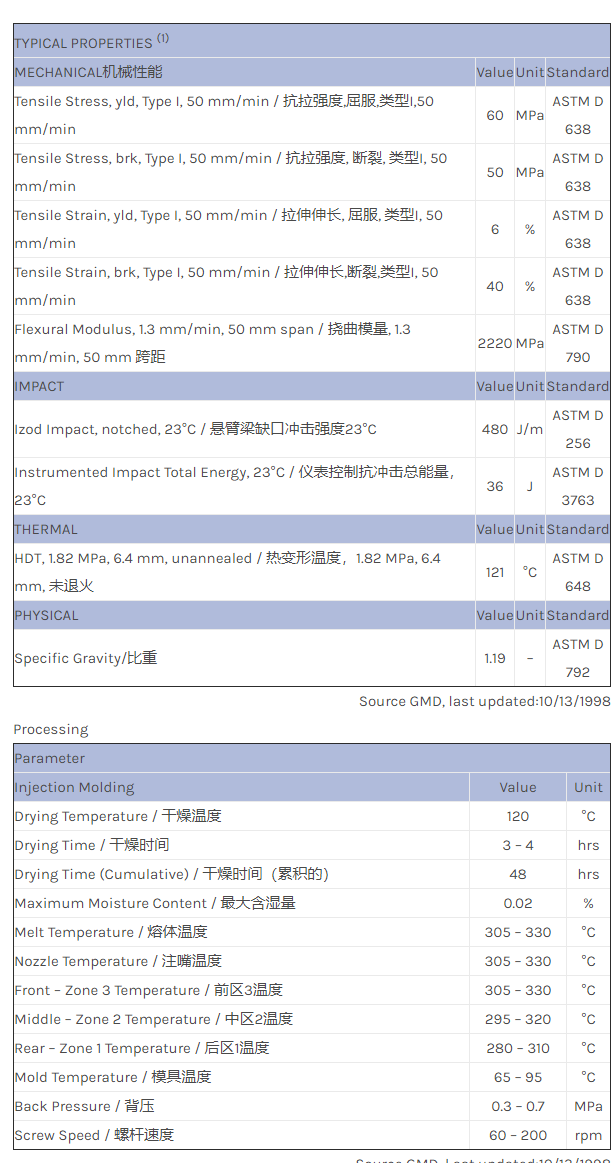Click the Screw Speed row label
This screenshot has width=616, height=1163.
point(94,1135)
